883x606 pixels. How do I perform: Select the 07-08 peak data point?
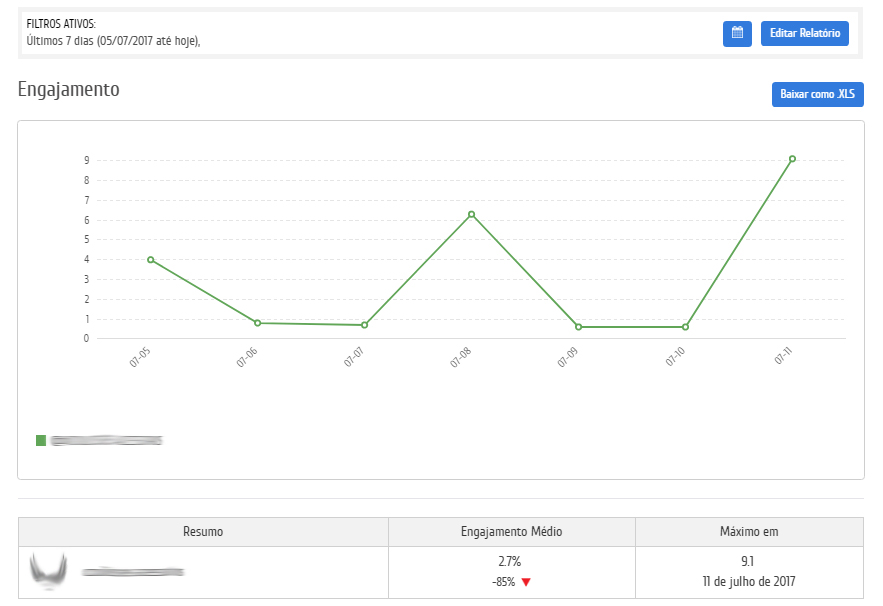[x=471, y=214]
